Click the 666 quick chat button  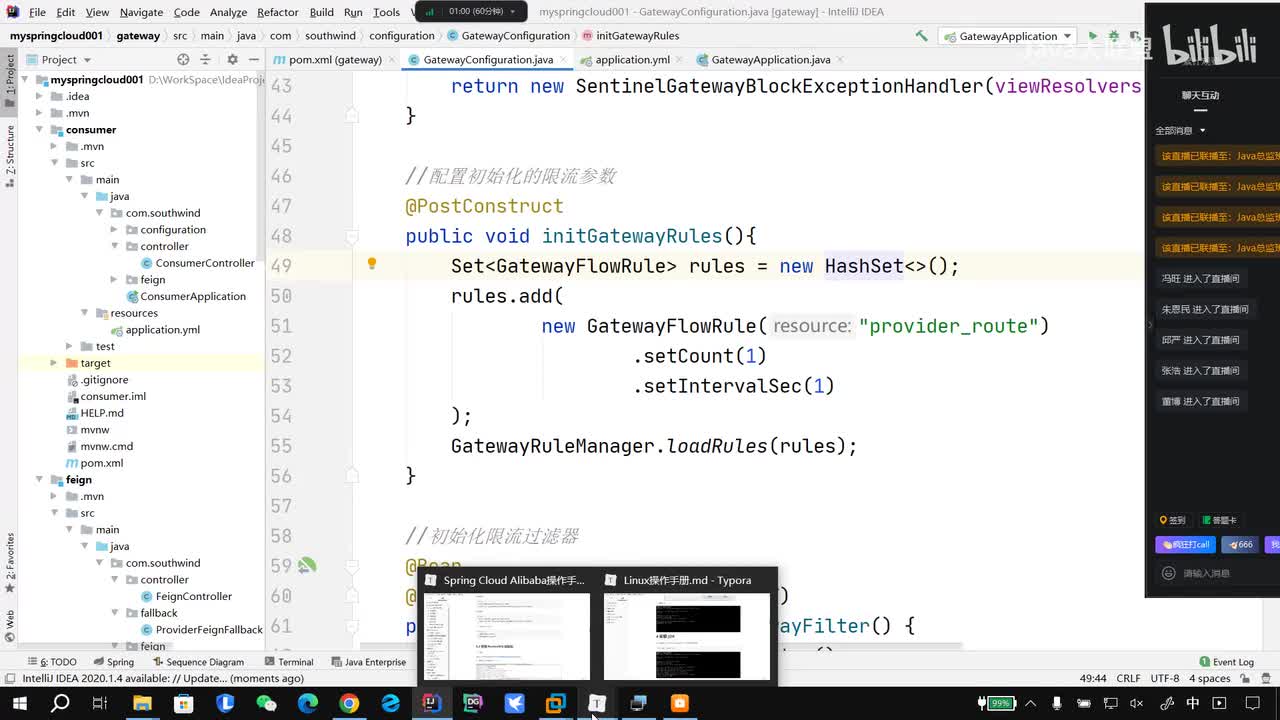pos(1240,545)
